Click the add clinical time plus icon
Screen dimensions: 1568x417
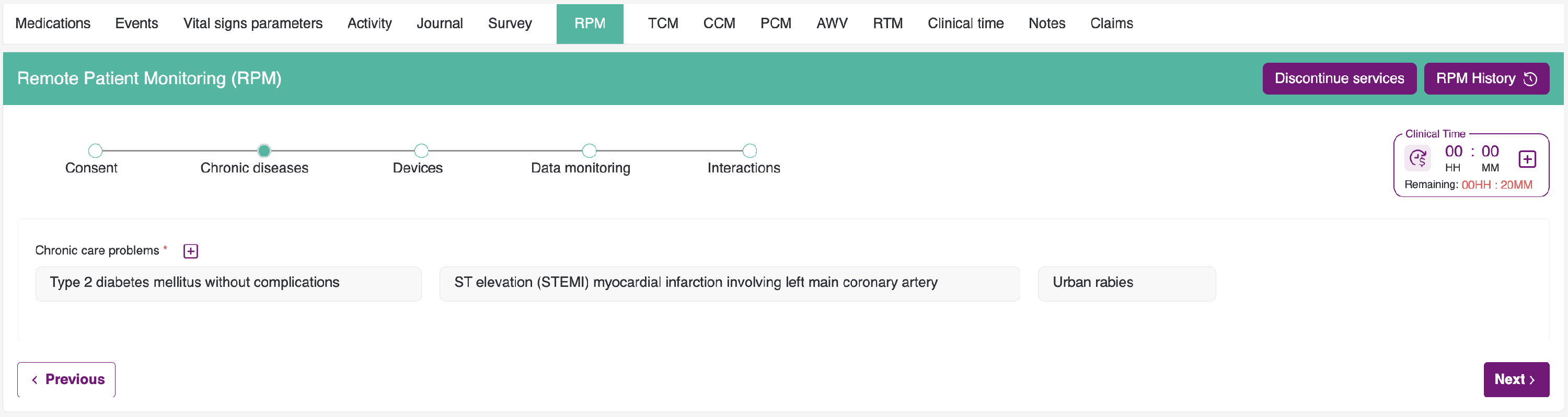1527,159
